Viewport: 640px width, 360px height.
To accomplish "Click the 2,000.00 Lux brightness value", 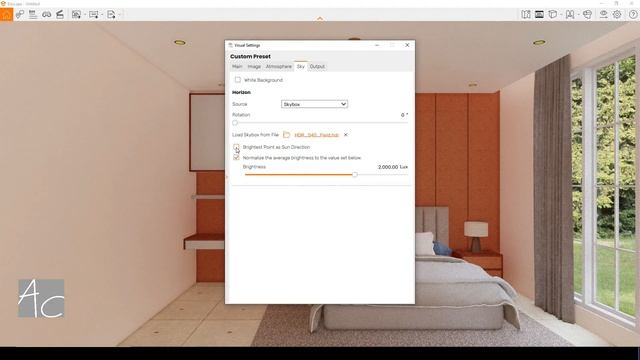I will pos(393,167).
